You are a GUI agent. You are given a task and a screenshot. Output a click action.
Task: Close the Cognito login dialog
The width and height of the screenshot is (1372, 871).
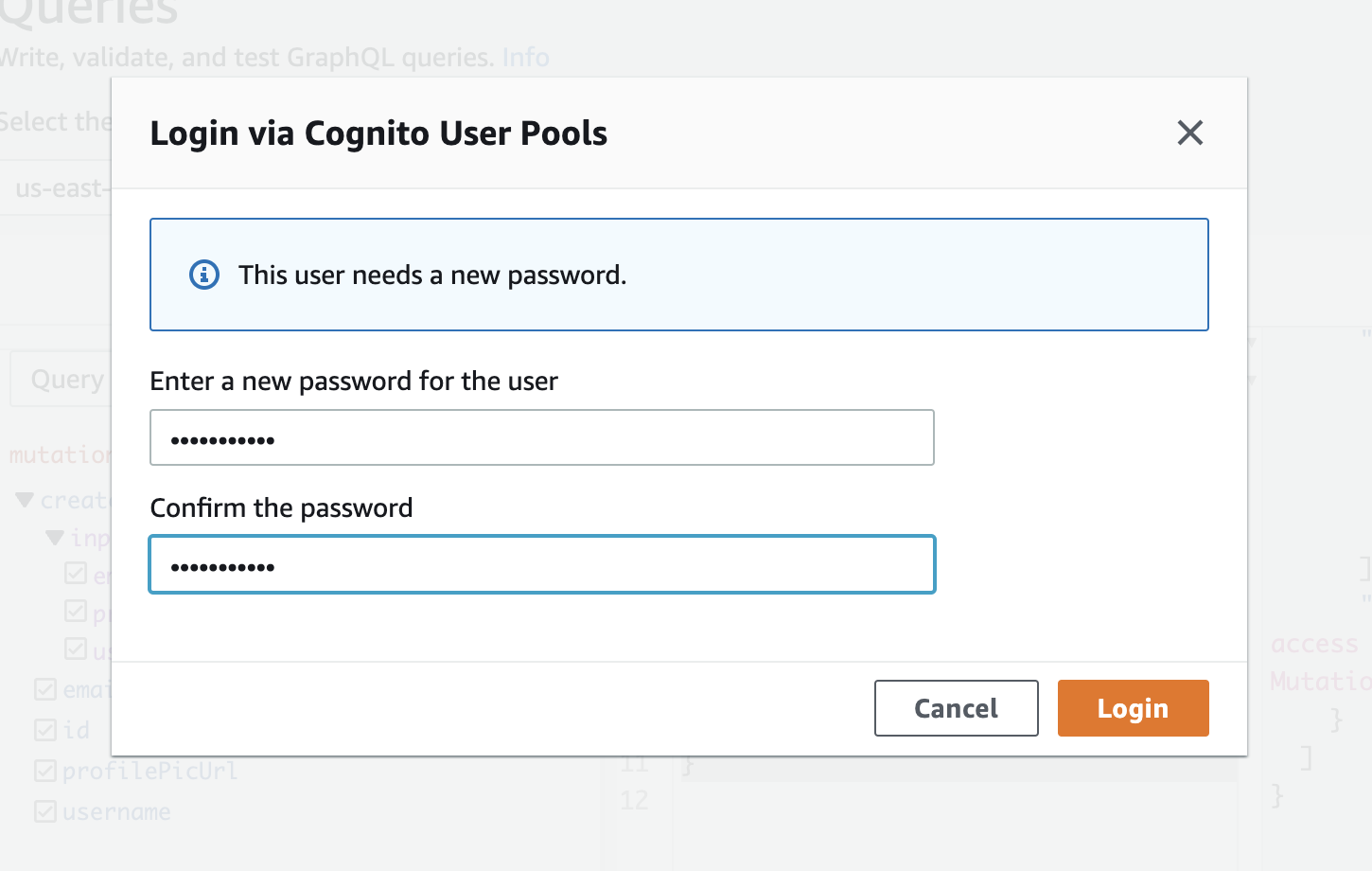tap(1189, 133)
